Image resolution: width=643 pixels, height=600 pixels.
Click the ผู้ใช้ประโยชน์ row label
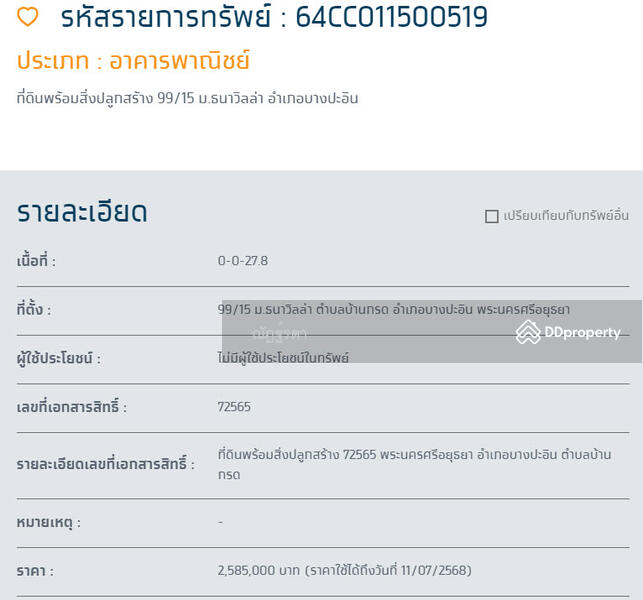pyautogui.click(x=59, y=358)
